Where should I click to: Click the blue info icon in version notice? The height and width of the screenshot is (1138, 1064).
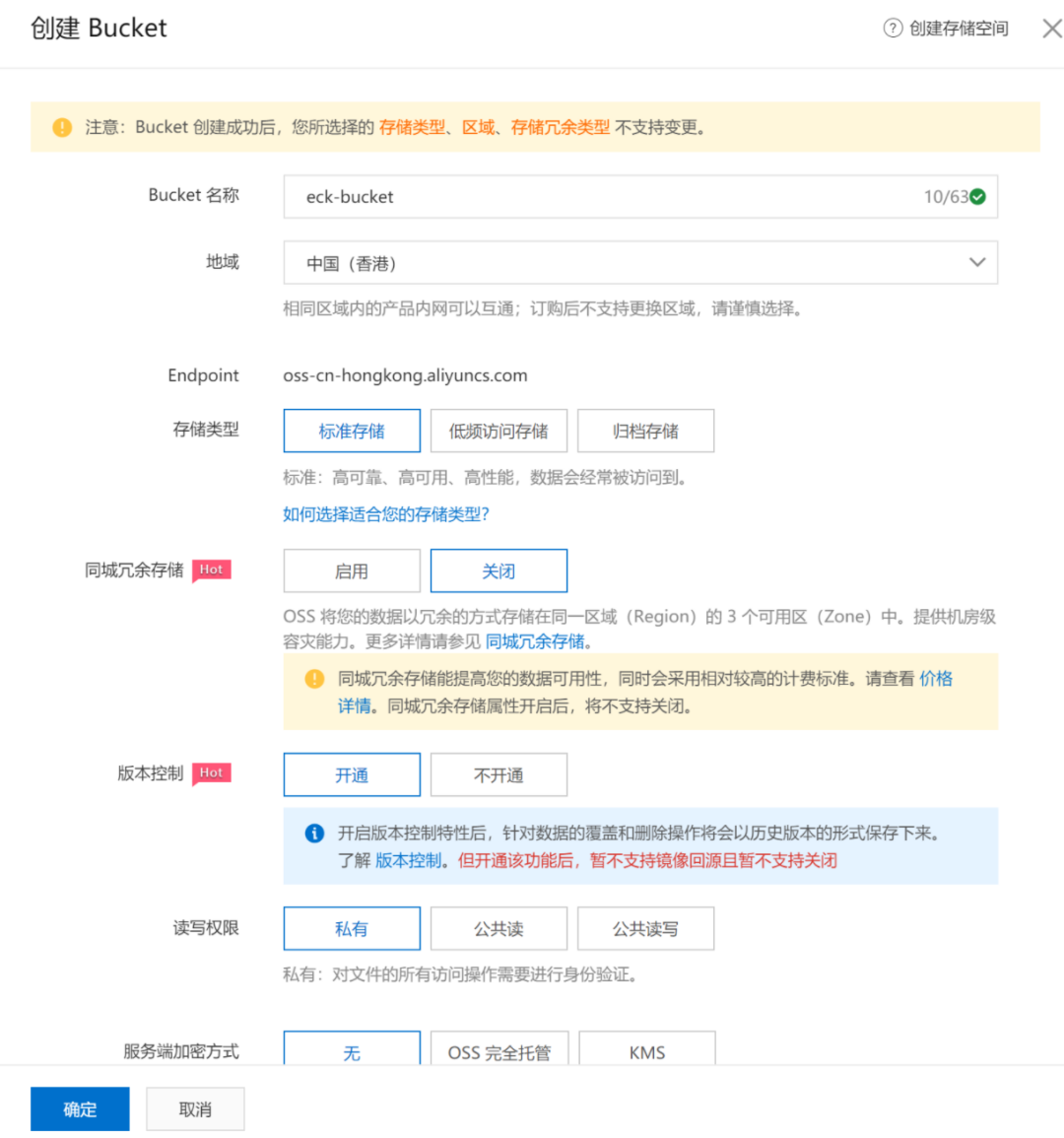click(314, 833)
